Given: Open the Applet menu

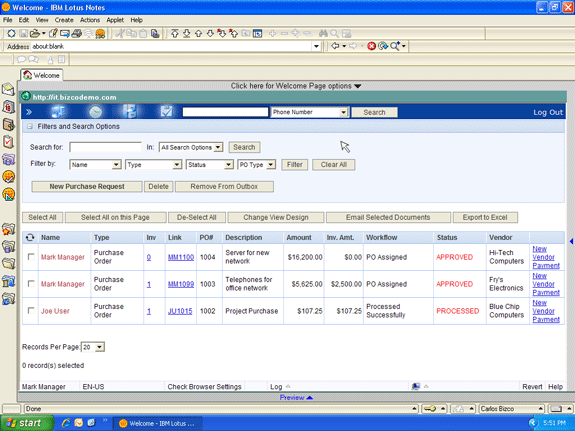Looking at the screenshot, I should click(x=115, y=20).
